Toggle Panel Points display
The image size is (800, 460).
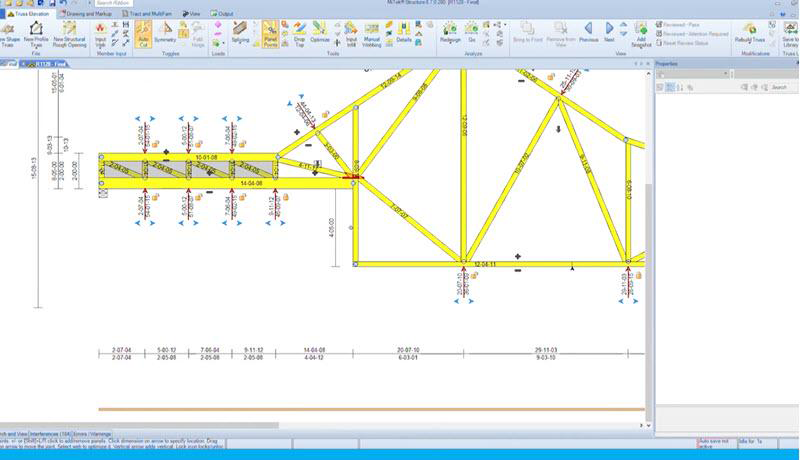pyautogui.click(x=270, y=34)
